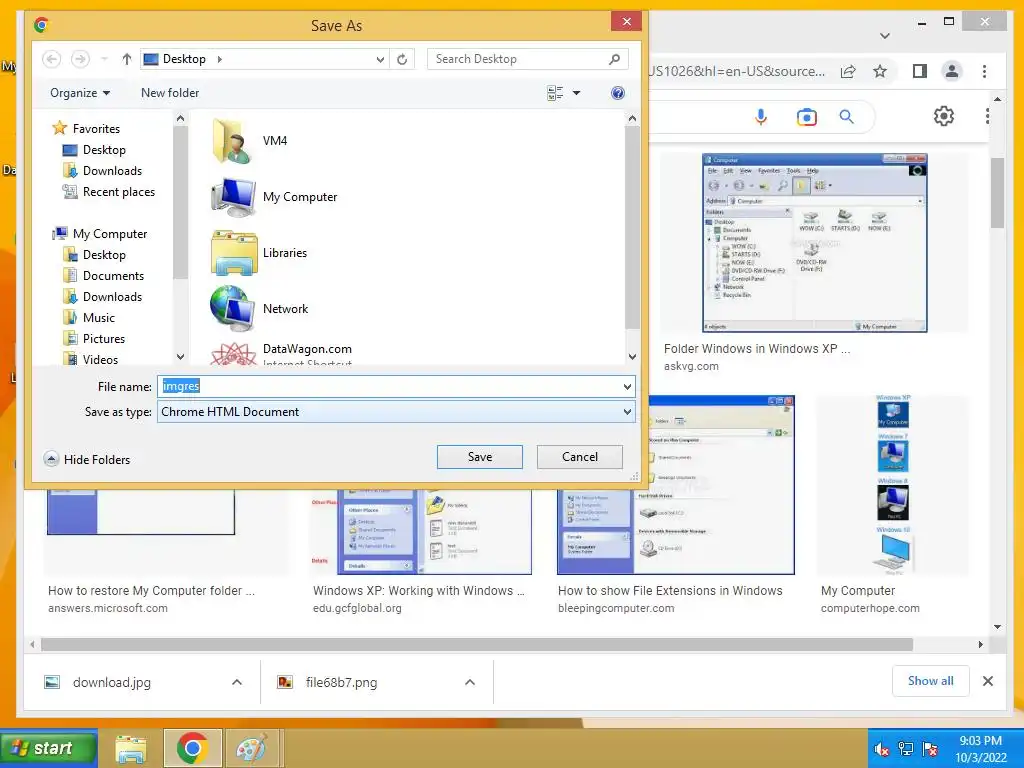The width and height of the screenshot is (1024, 768).
Task: Click the Forward arrow in Save As dialog
Action: pyautogui.click(x=80, y=59)
